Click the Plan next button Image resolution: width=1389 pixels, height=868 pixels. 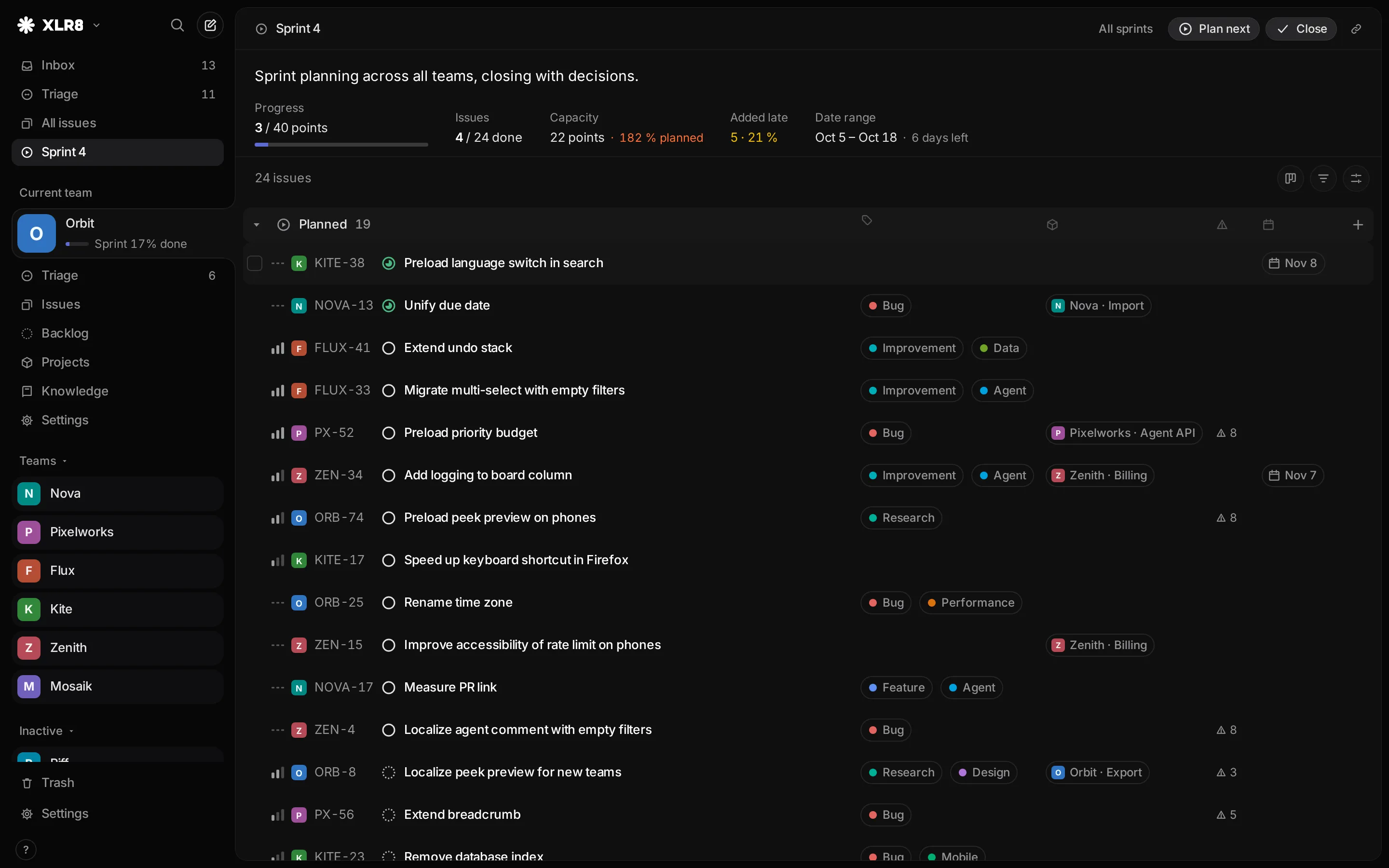point(1213,29)
